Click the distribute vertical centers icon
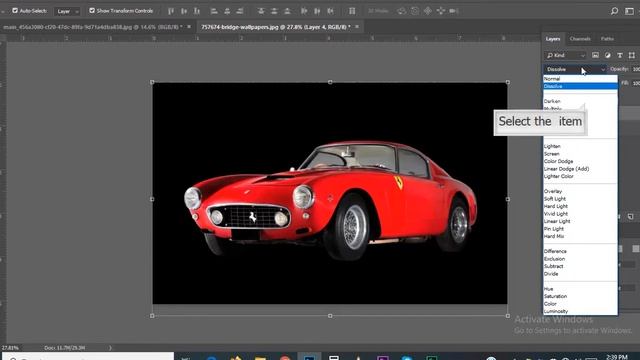Image resolution: width=640 pixels, height=360 pixels. tap(274, 11)
